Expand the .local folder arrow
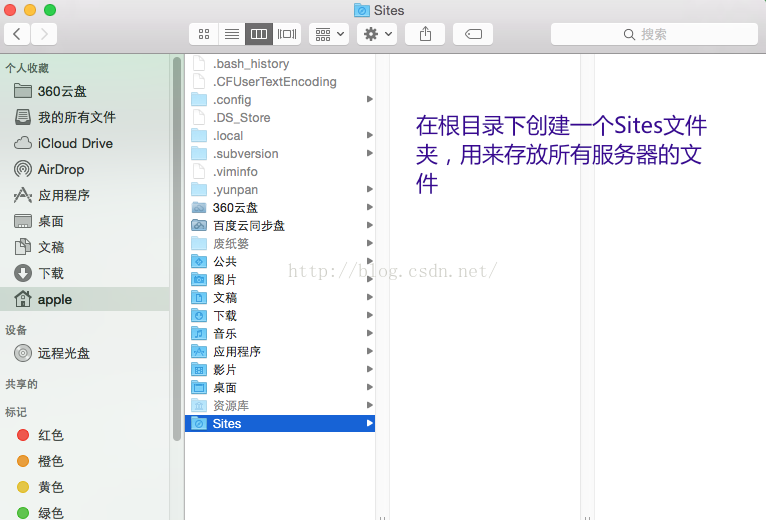 370,135
